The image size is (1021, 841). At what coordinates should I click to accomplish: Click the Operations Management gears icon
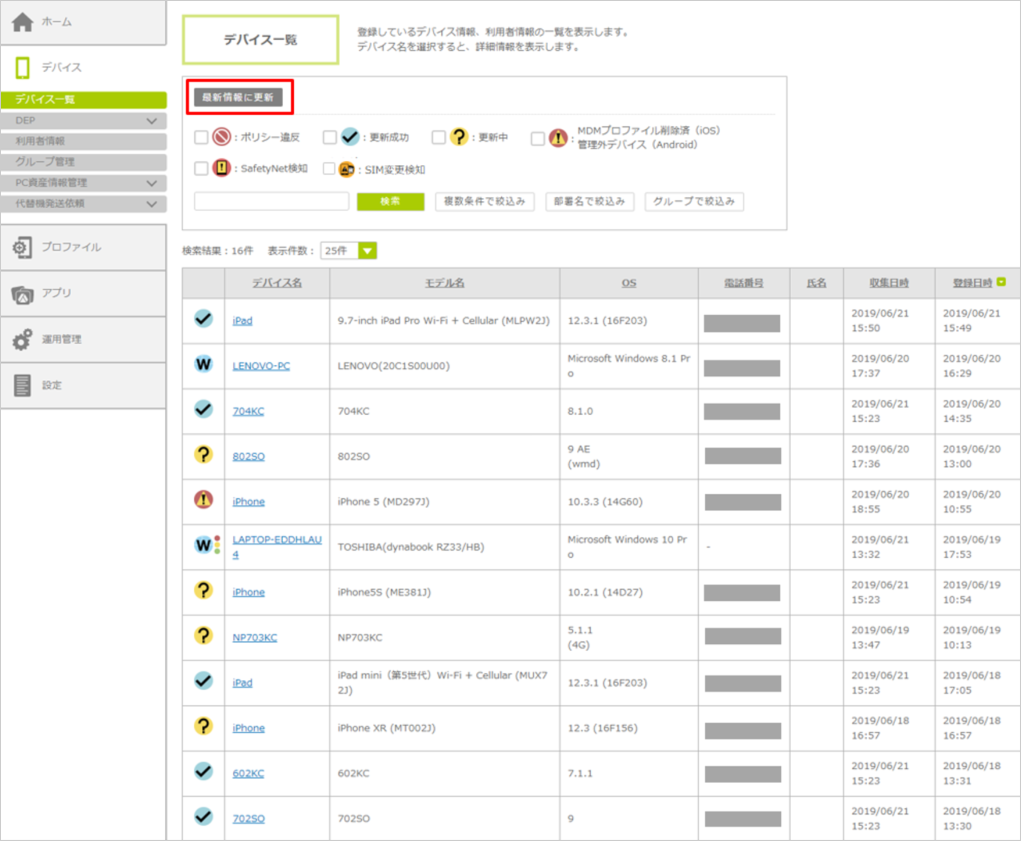[22, 340]
